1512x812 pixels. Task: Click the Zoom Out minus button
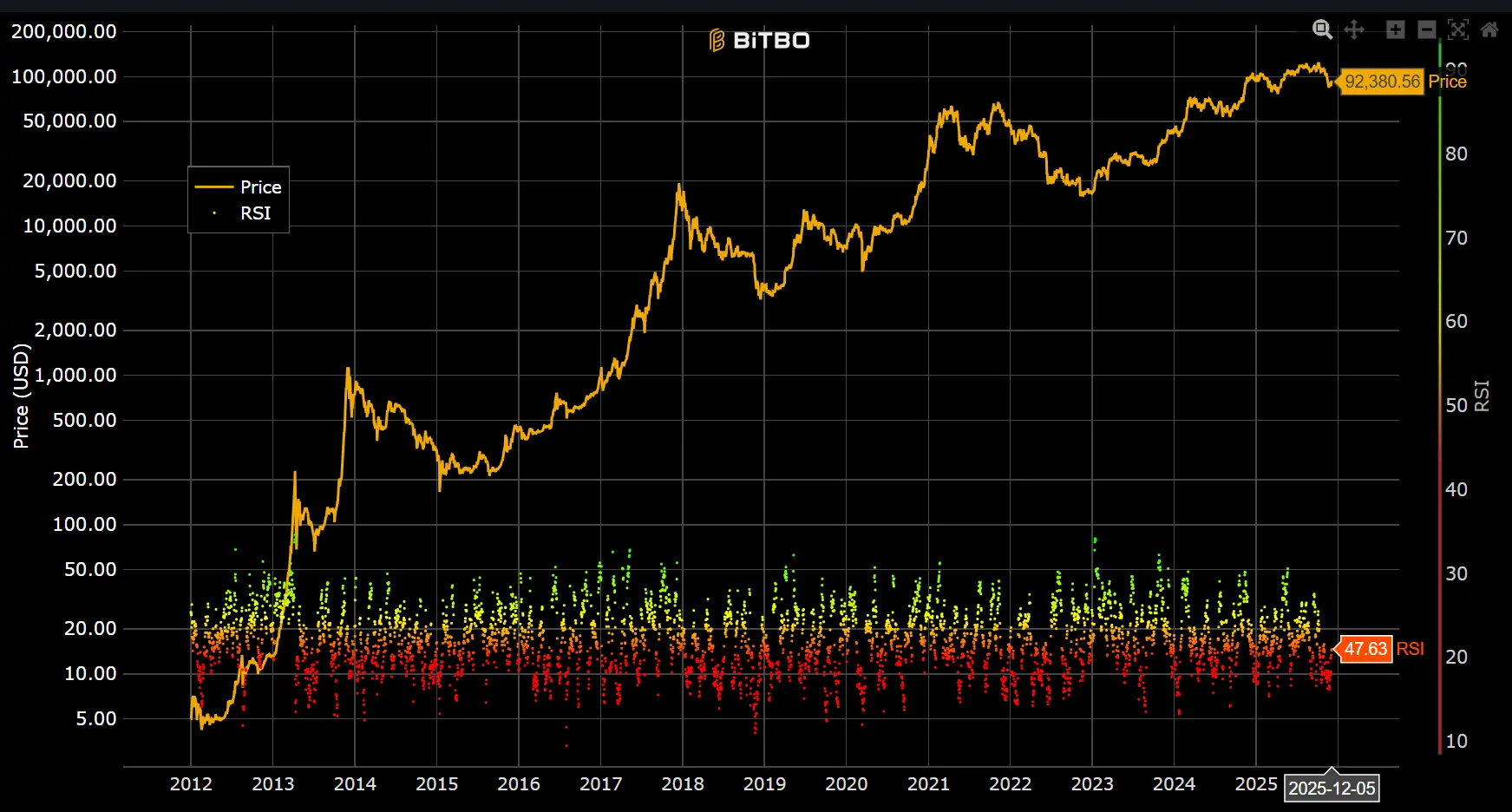(1427, 30)
